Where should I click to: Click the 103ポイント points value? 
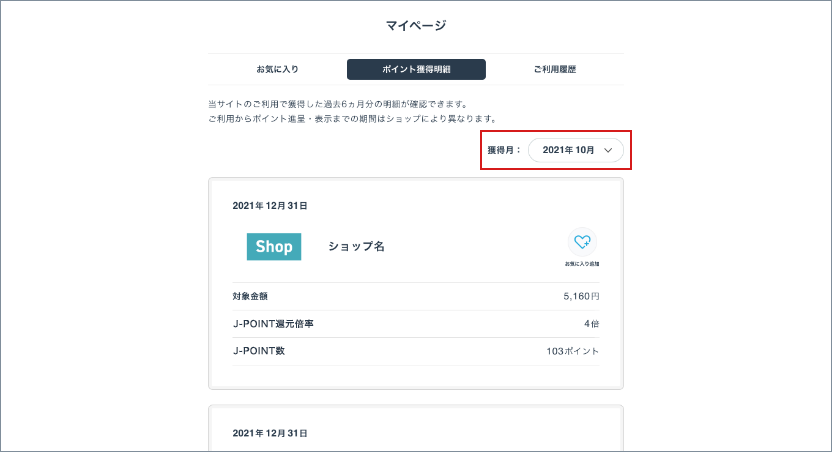[574, 351]
